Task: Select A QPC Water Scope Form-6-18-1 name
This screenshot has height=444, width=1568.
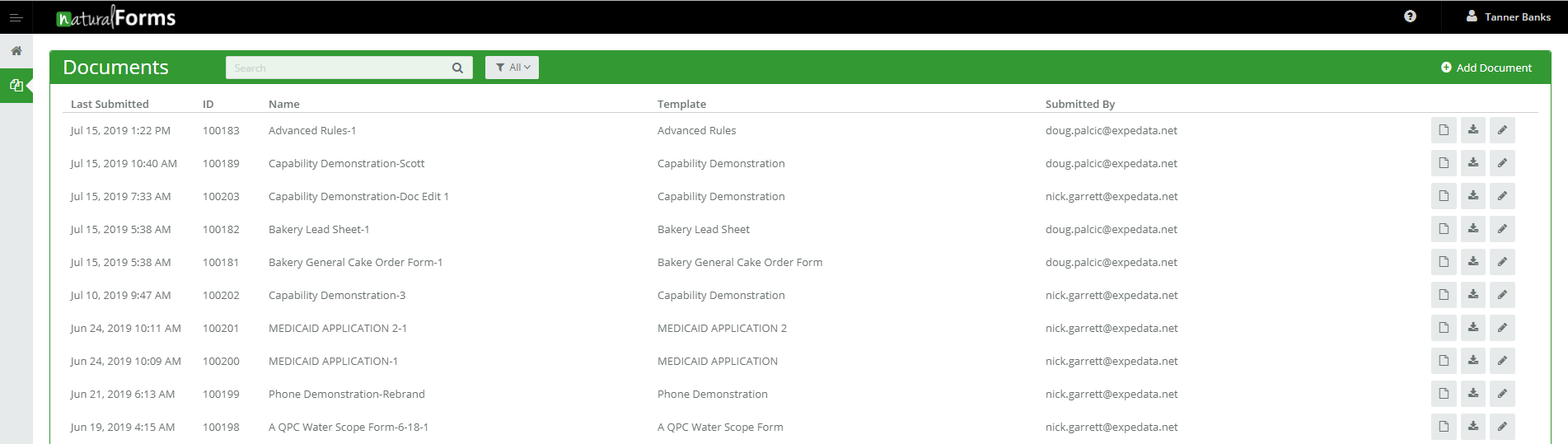Action: tap(349, 427)
